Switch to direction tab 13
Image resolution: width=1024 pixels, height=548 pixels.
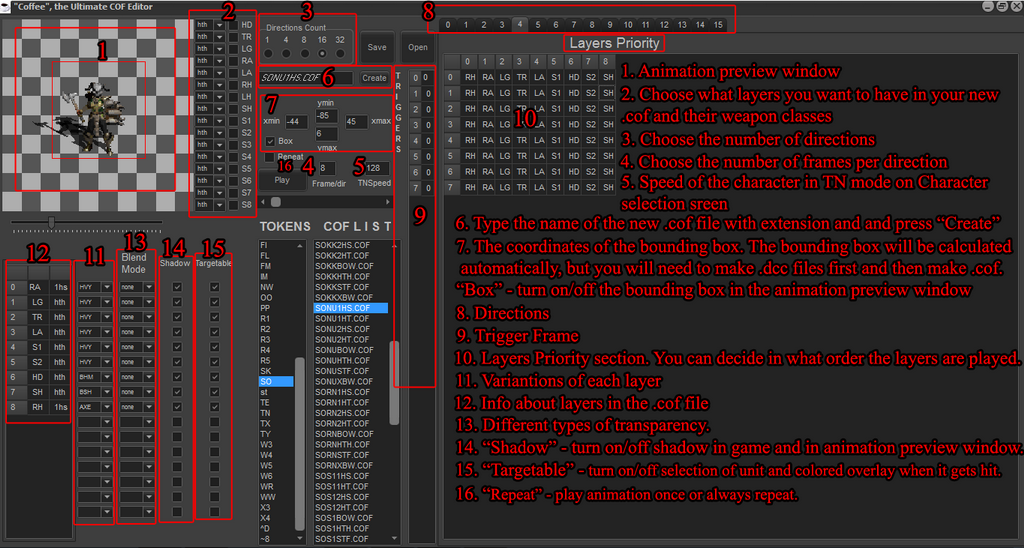pyautogui.click(x=682, y=25)
